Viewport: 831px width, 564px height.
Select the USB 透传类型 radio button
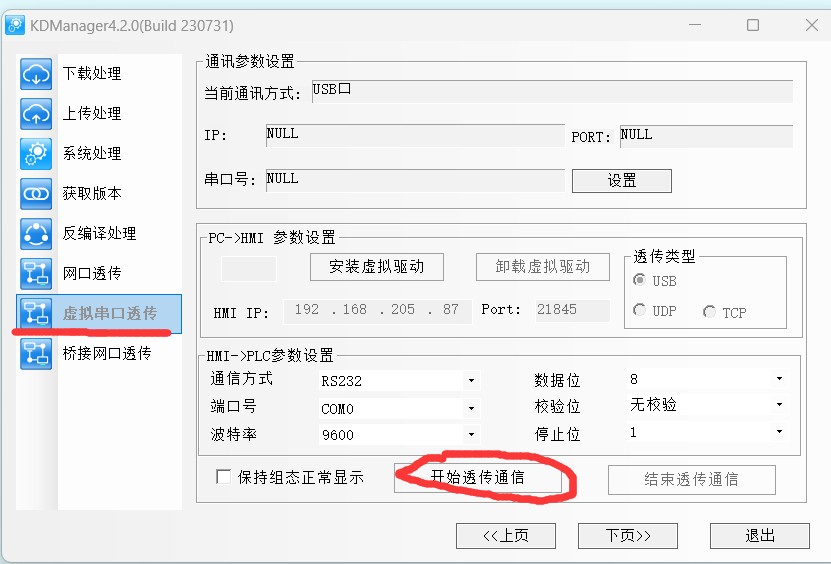(640, 280)
